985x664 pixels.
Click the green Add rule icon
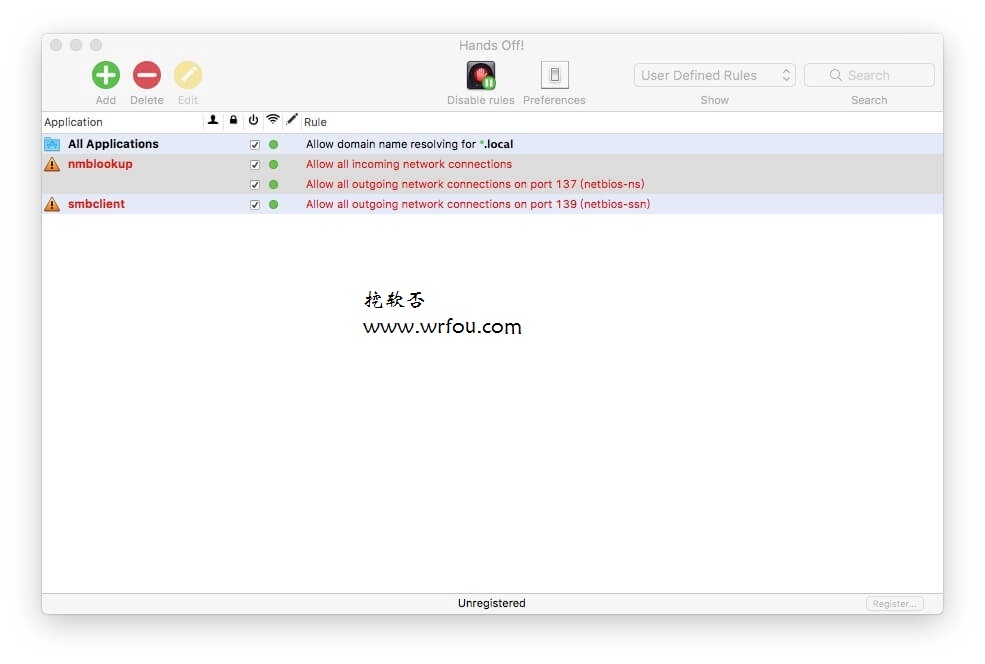coord(106,75)
